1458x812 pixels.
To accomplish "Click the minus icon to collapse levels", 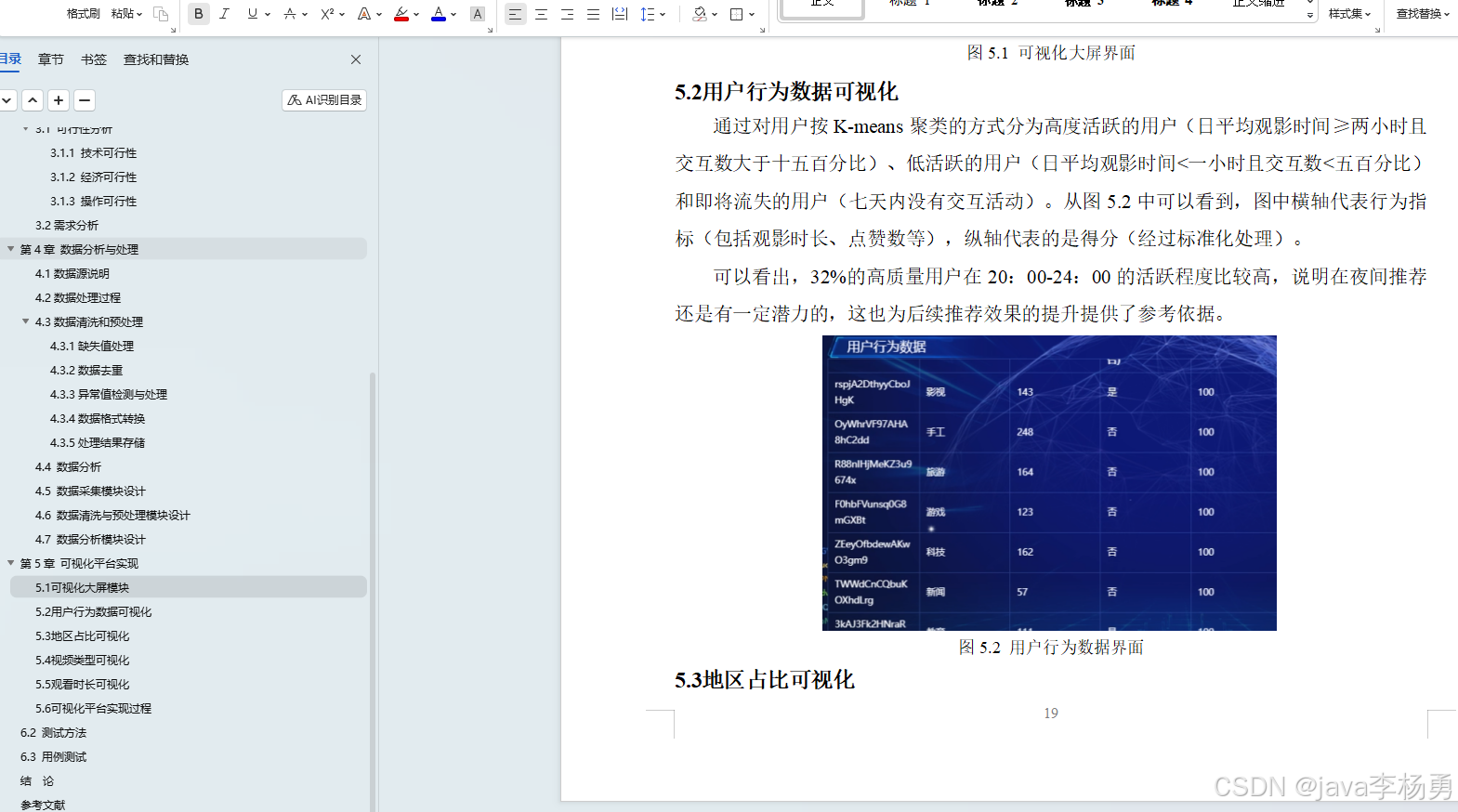I will tap(85, 100).
